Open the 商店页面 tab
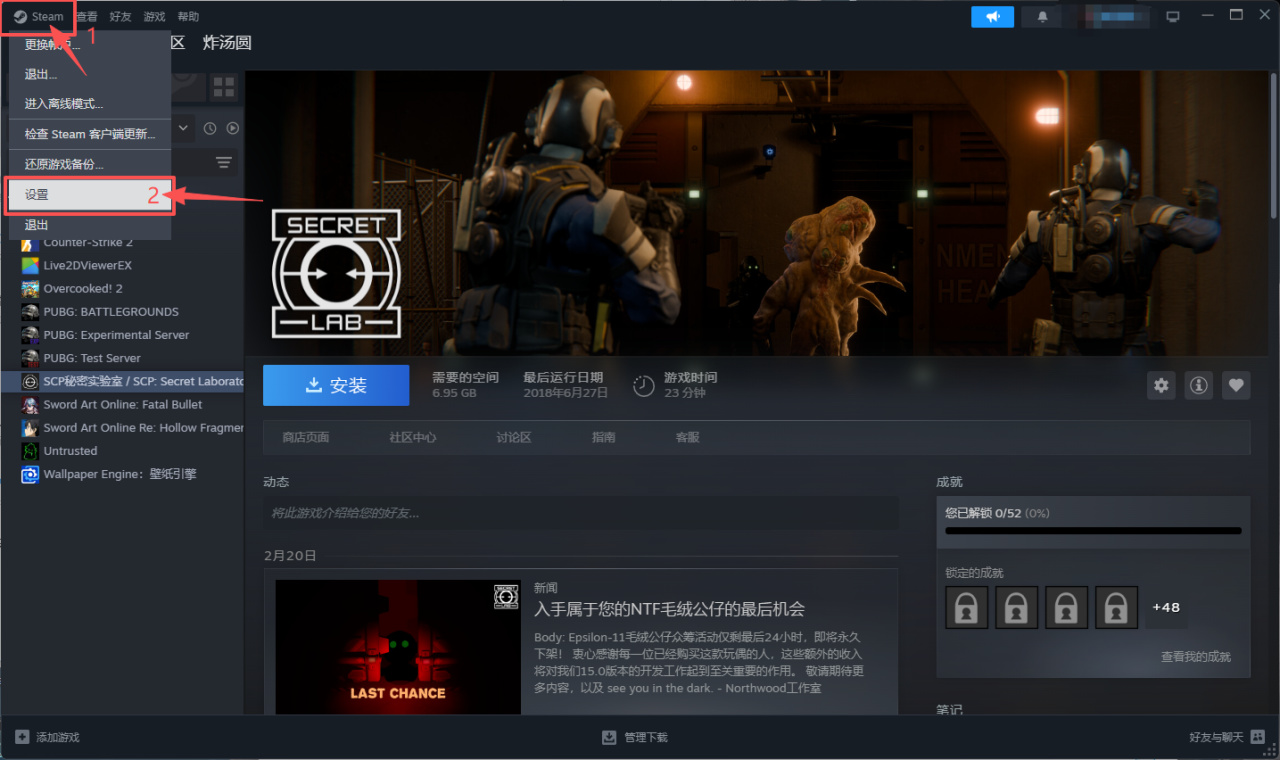1280x760 pixels. point(306,438)
